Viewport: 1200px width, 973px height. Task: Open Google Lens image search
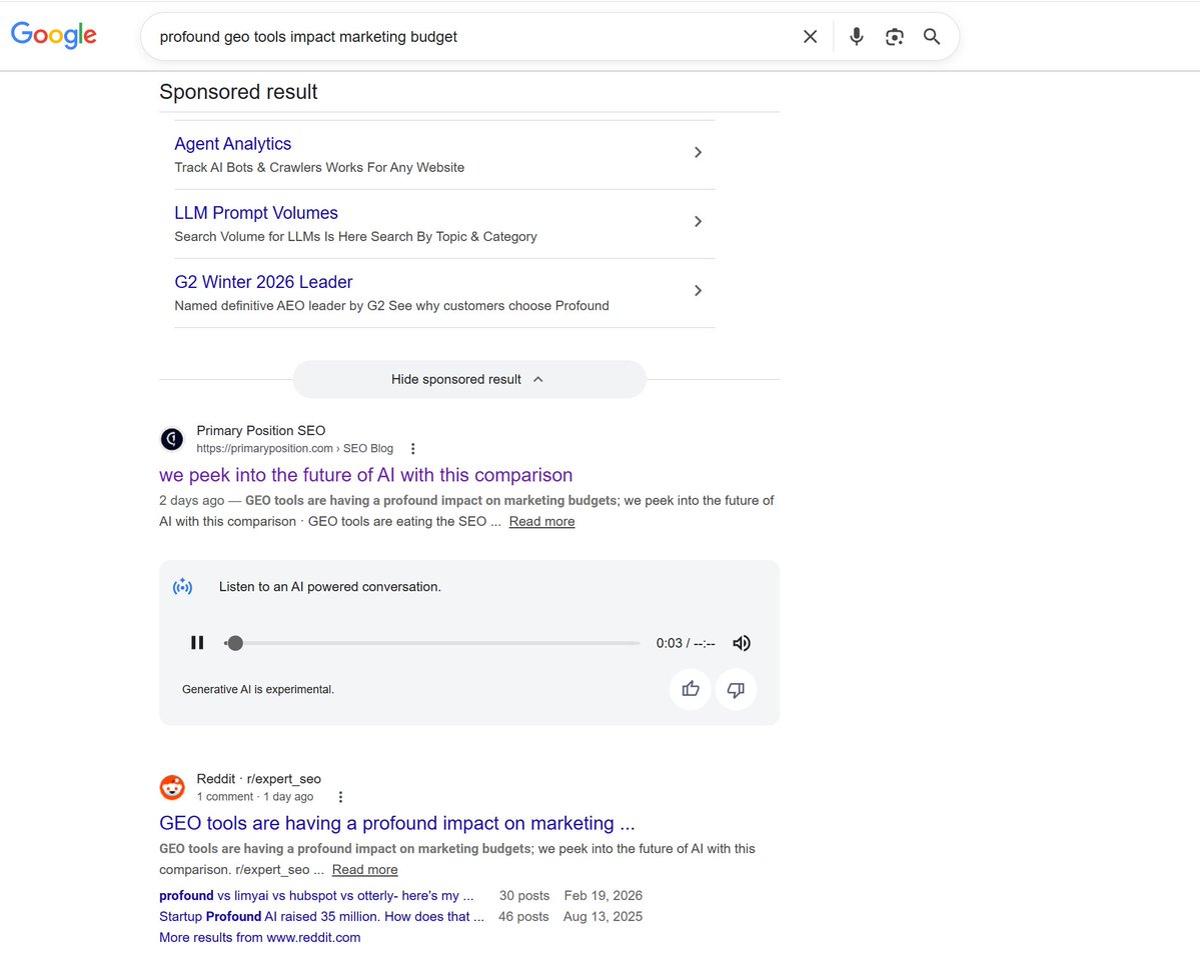pos(894,36)
